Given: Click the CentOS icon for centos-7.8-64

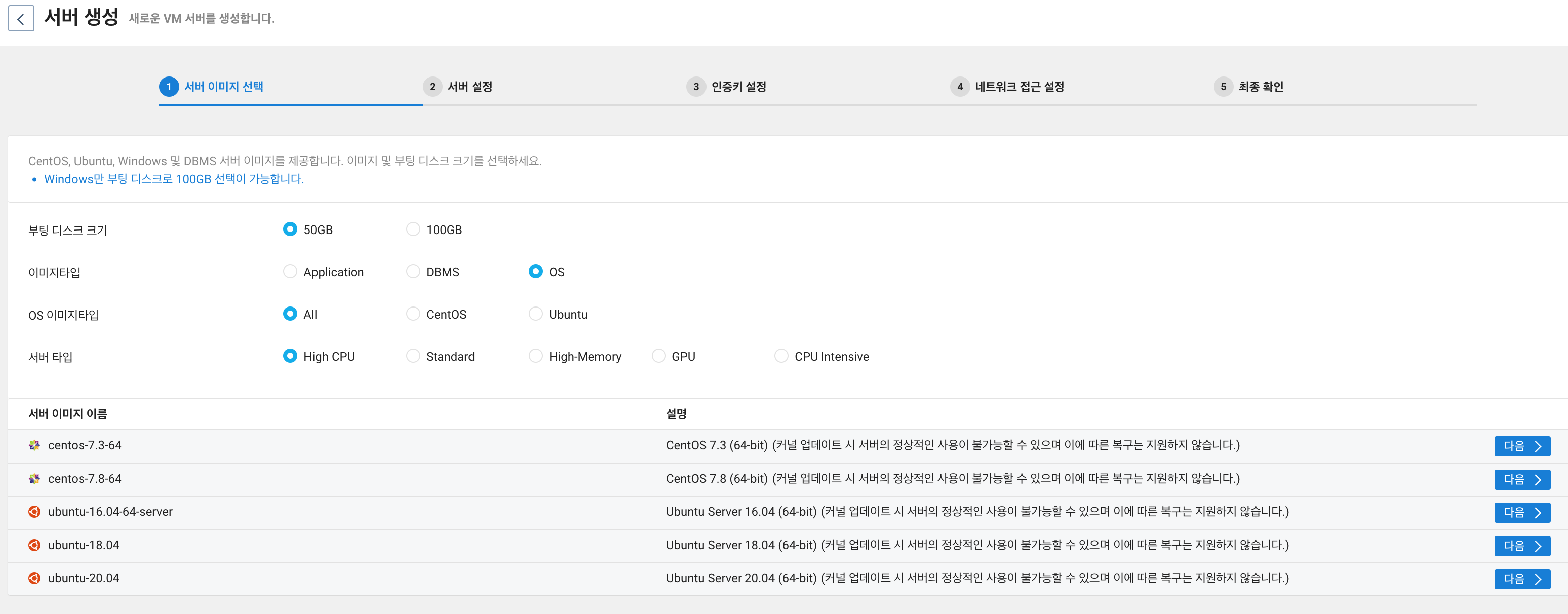Looking at the screenshot, I should point(34,479).
